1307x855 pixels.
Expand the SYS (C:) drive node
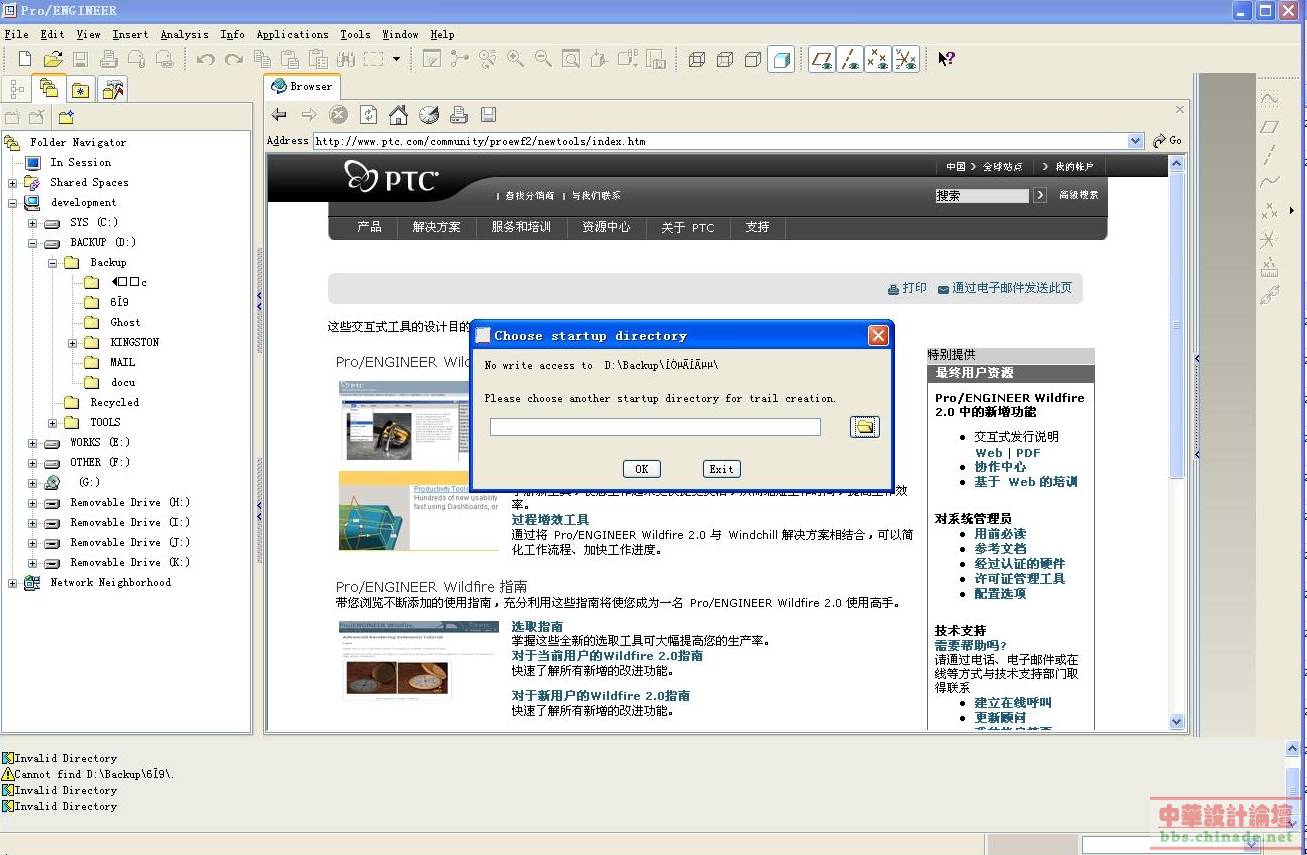click(x=32, y=223)
